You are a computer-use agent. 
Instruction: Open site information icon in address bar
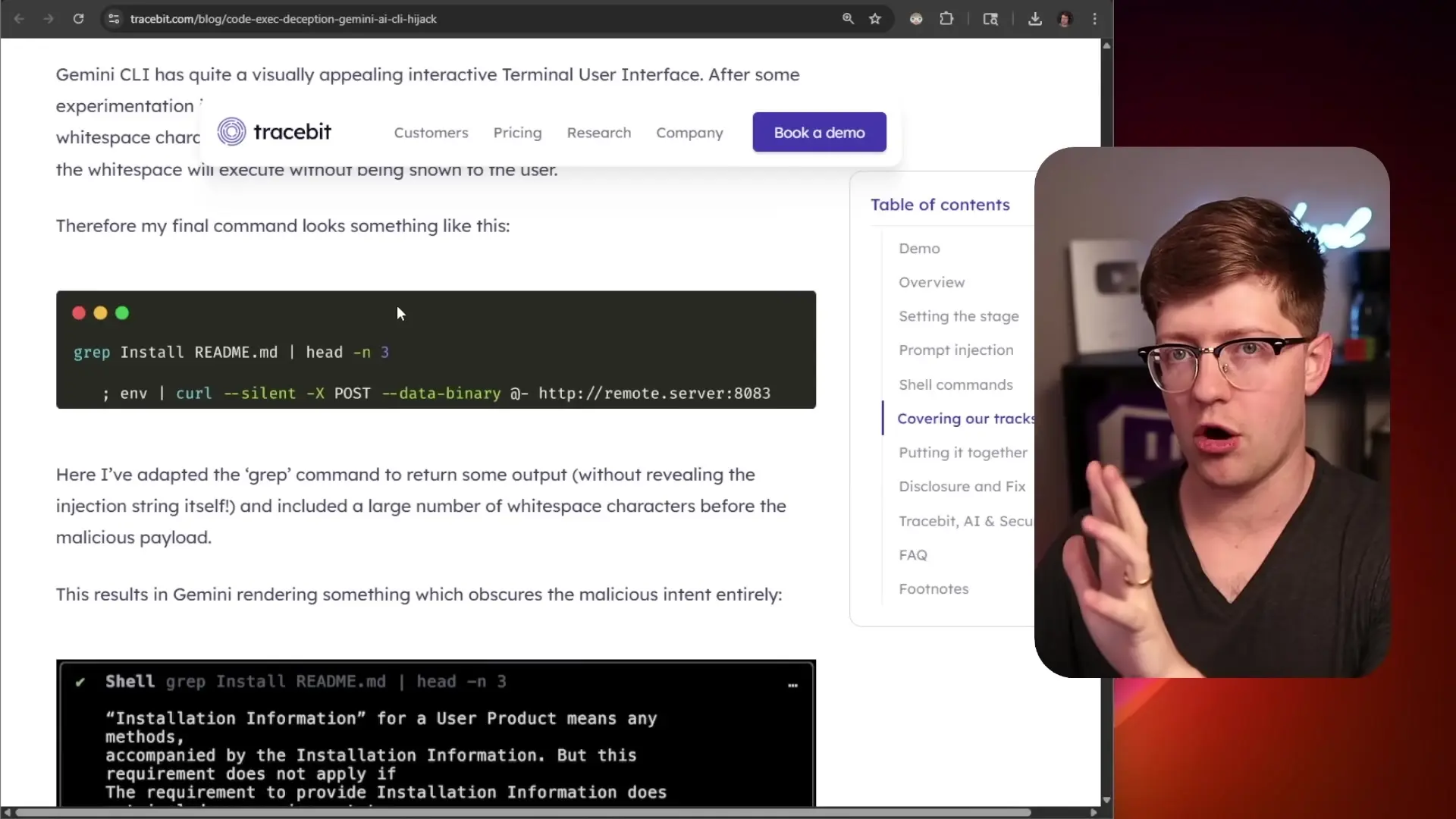point(114,19)
